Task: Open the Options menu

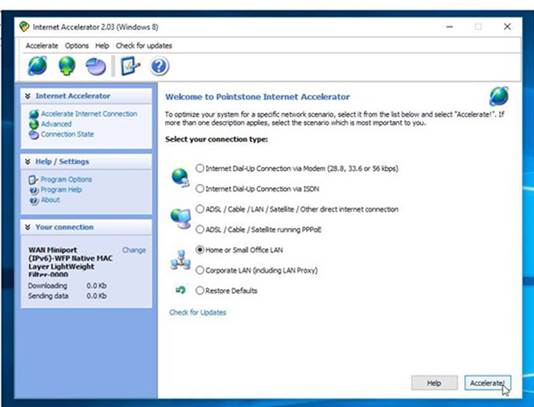Action: (x=77, y=46)
